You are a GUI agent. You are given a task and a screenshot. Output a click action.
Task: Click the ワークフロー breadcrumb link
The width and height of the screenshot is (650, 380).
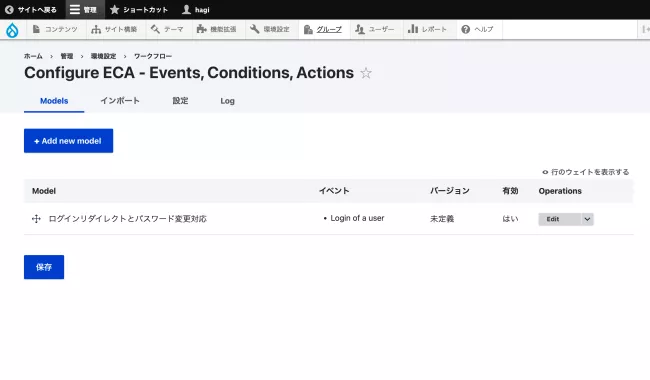[x=153, y=56]
